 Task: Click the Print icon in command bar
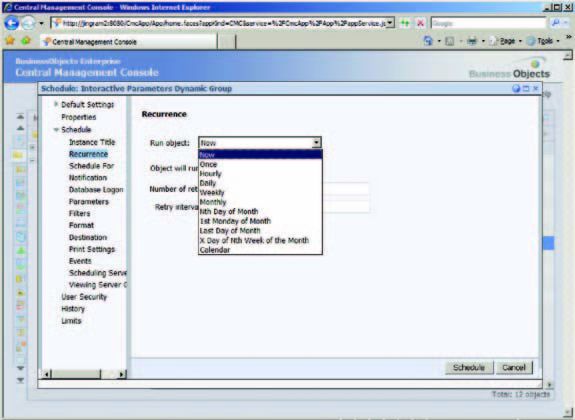[x=472, y=41]
